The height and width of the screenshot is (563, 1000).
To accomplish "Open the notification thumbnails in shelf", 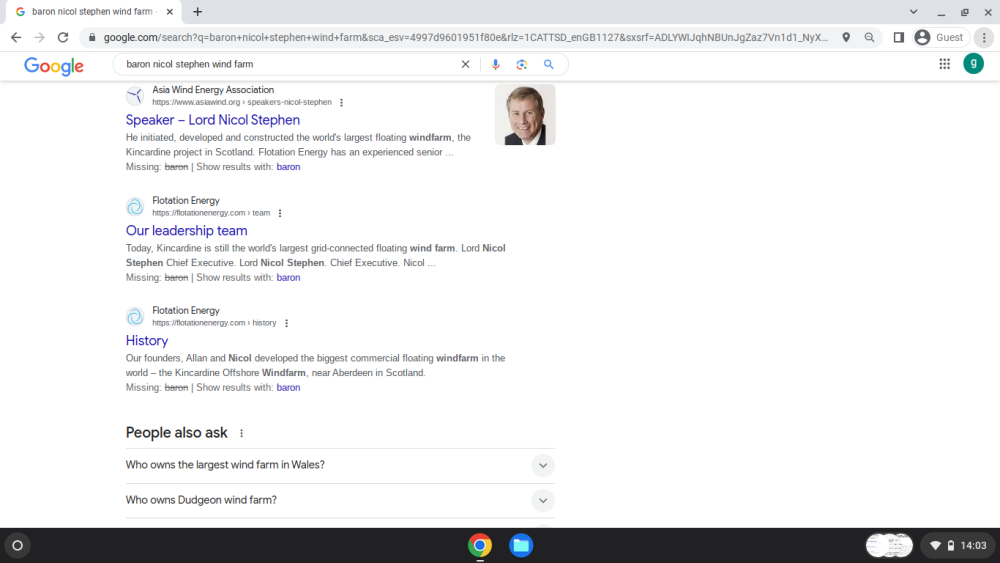I will (889, 546).
